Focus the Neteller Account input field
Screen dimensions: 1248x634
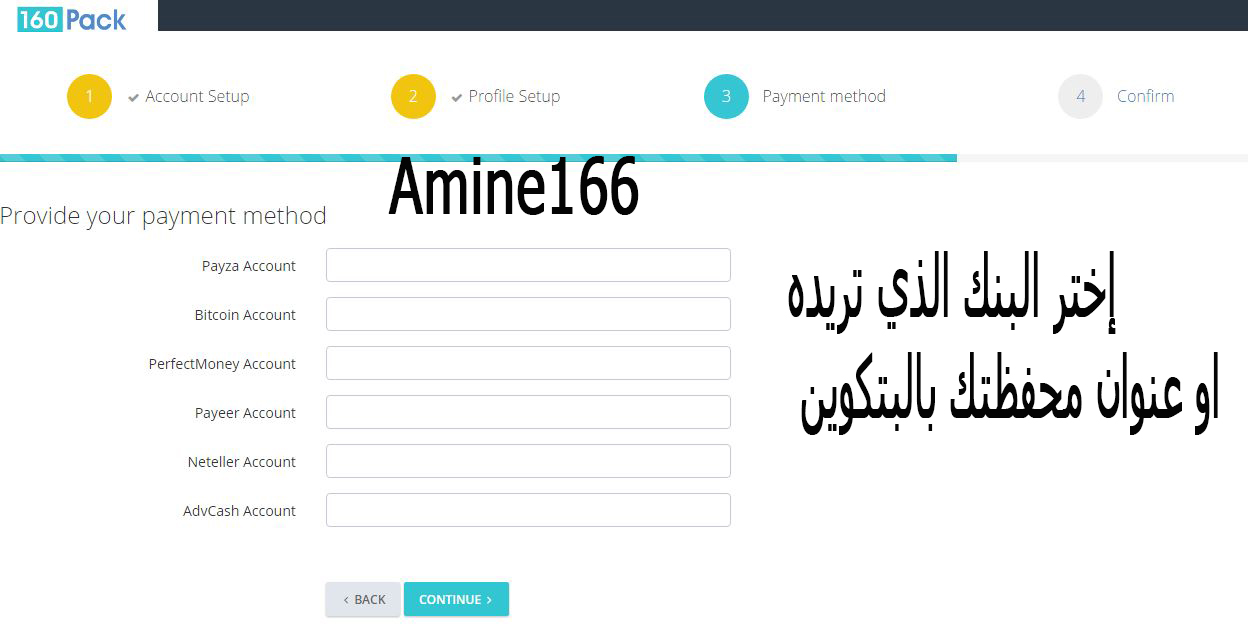click(528, 461)
